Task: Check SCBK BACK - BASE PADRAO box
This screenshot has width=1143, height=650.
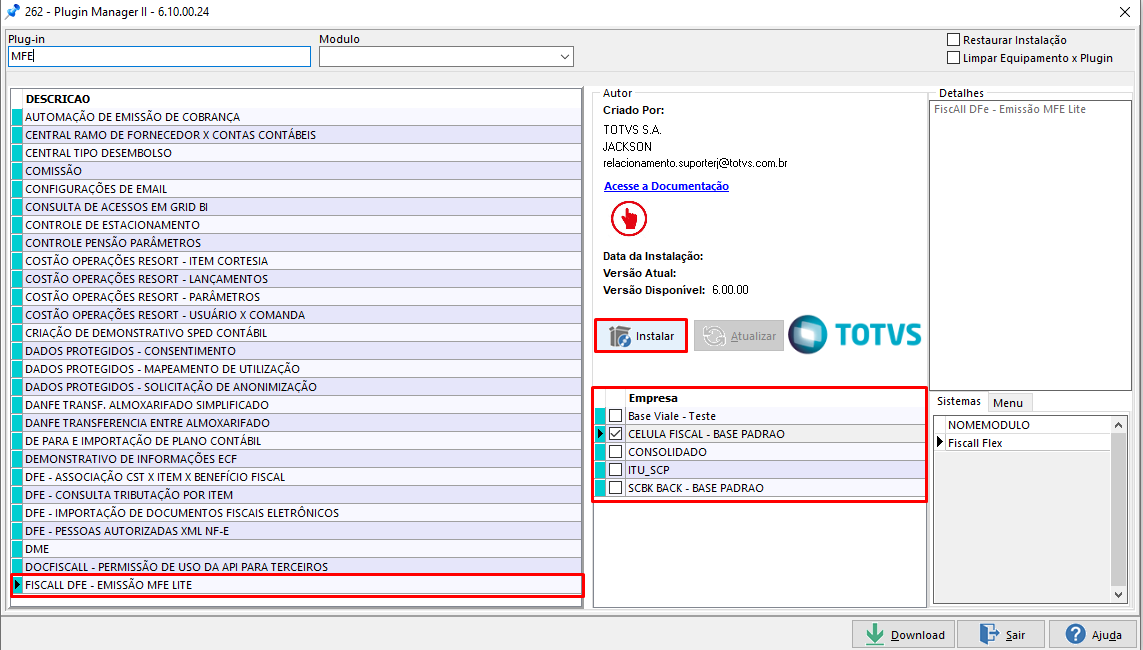Action: (x=616, y=488)
